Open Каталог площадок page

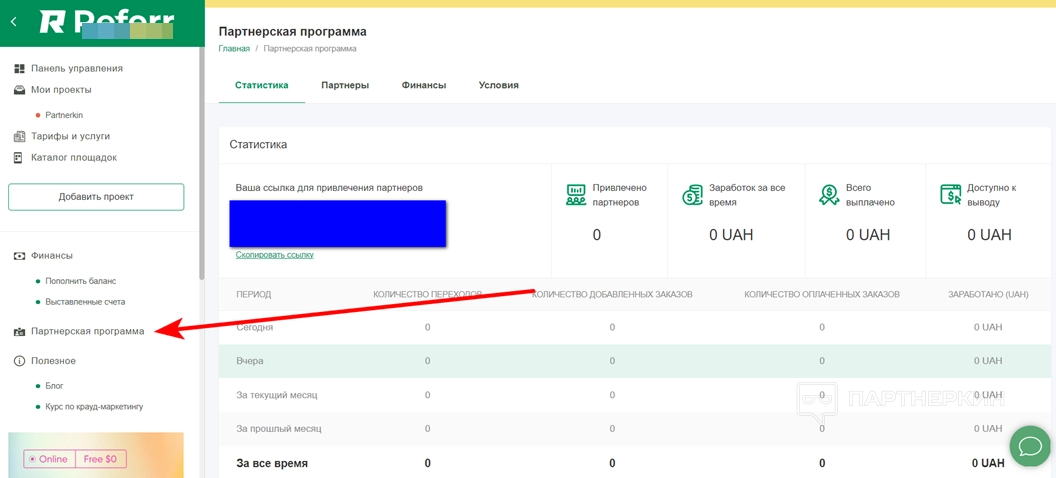pos(74,158)
